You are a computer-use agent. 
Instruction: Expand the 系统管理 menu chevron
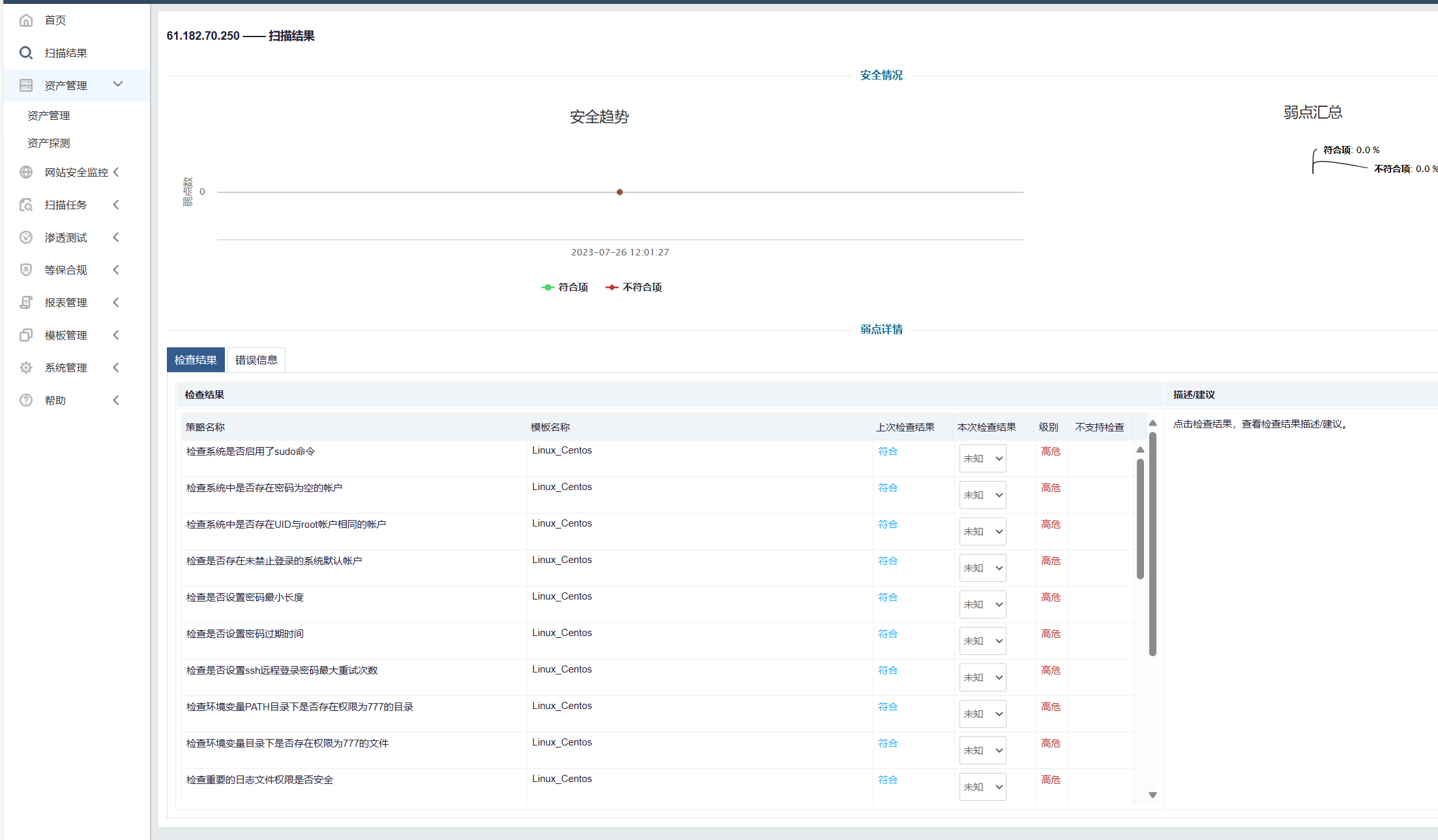(116, 368)
